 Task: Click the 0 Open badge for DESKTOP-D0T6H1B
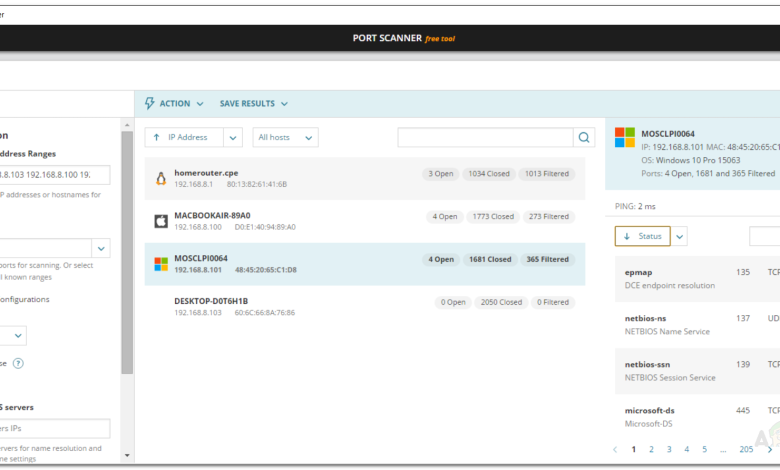pos(453,302)
